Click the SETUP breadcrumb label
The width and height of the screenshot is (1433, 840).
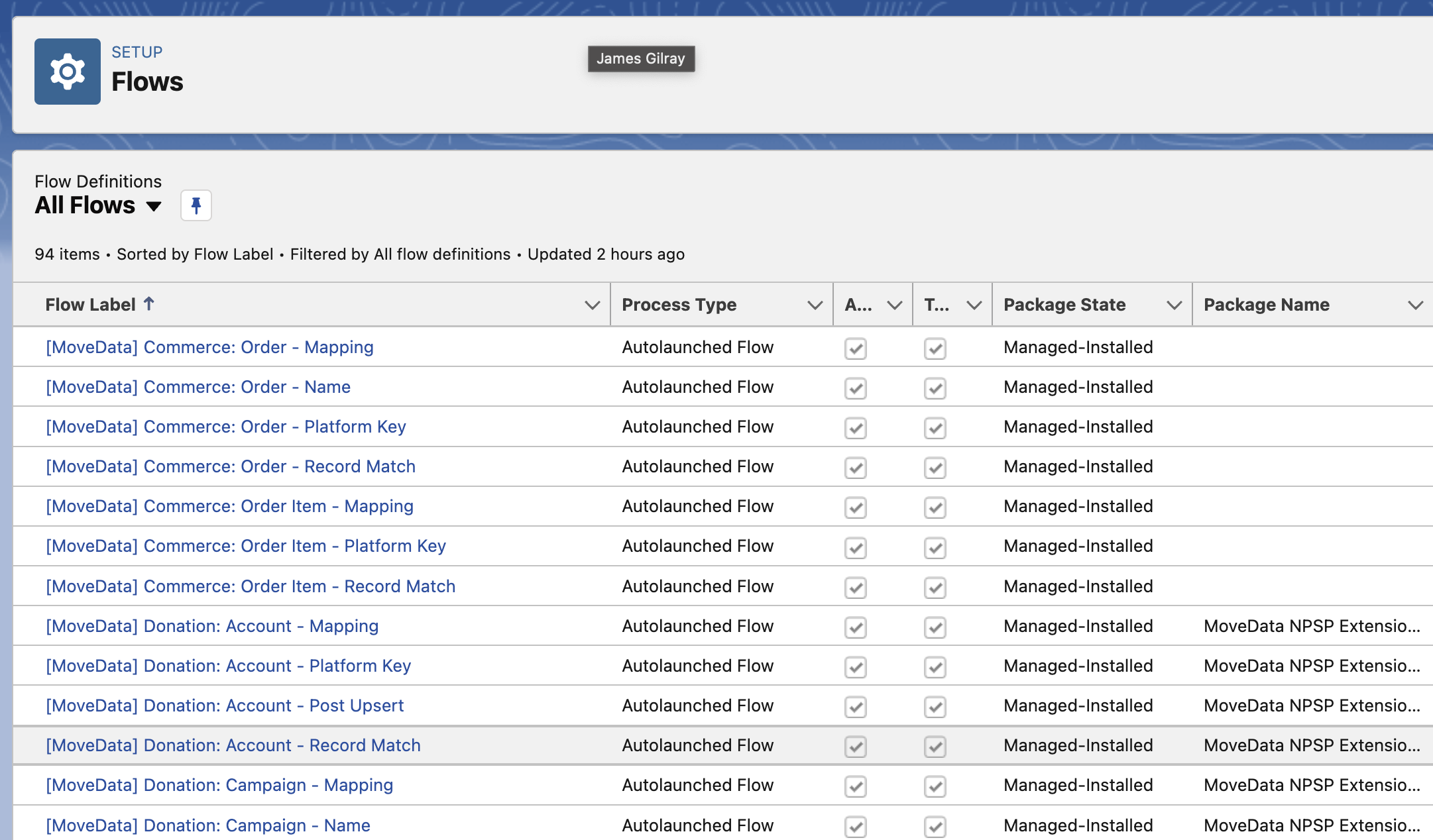tap(137, 52)
